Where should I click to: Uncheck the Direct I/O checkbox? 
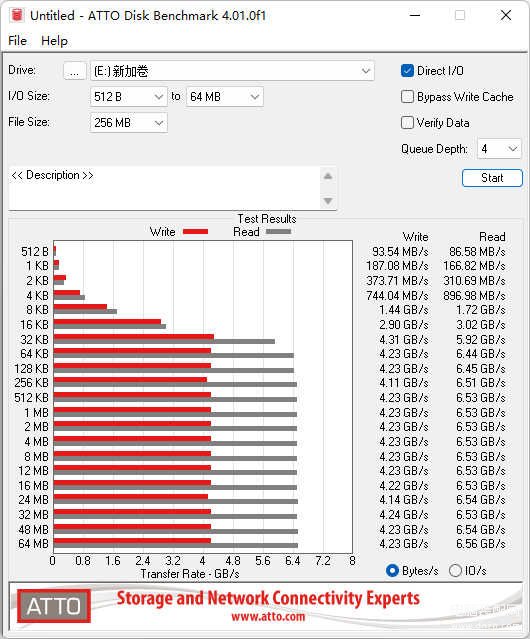tap(407, 71)
